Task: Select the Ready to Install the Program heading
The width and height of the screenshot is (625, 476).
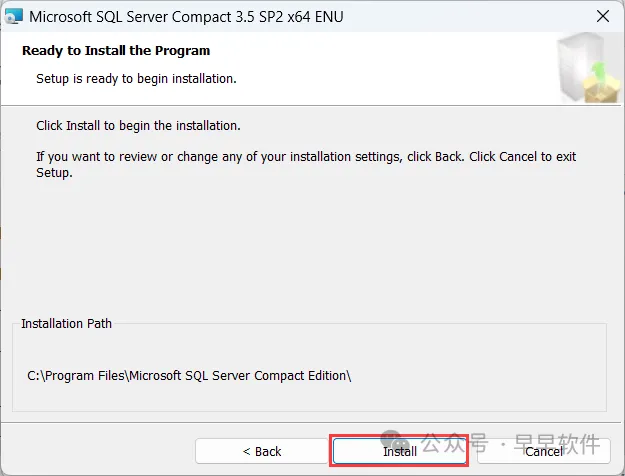Action: pos(116,51)
